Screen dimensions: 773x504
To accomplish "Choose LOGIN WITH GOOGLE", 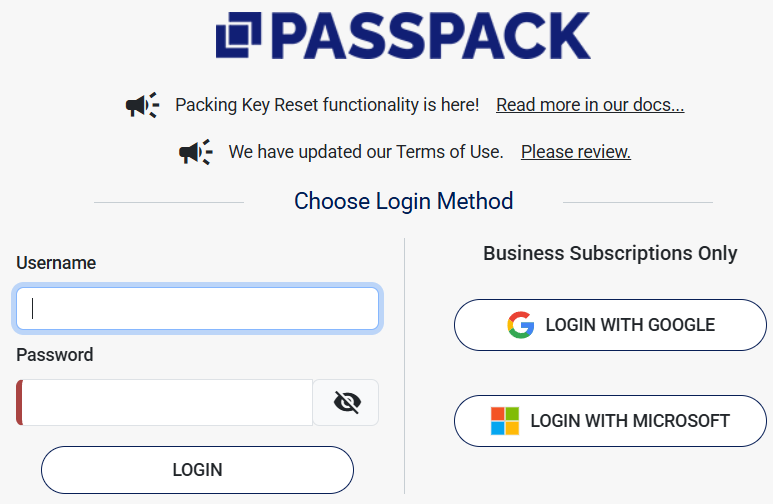I will pyautogui.click(x=610, y=325).
